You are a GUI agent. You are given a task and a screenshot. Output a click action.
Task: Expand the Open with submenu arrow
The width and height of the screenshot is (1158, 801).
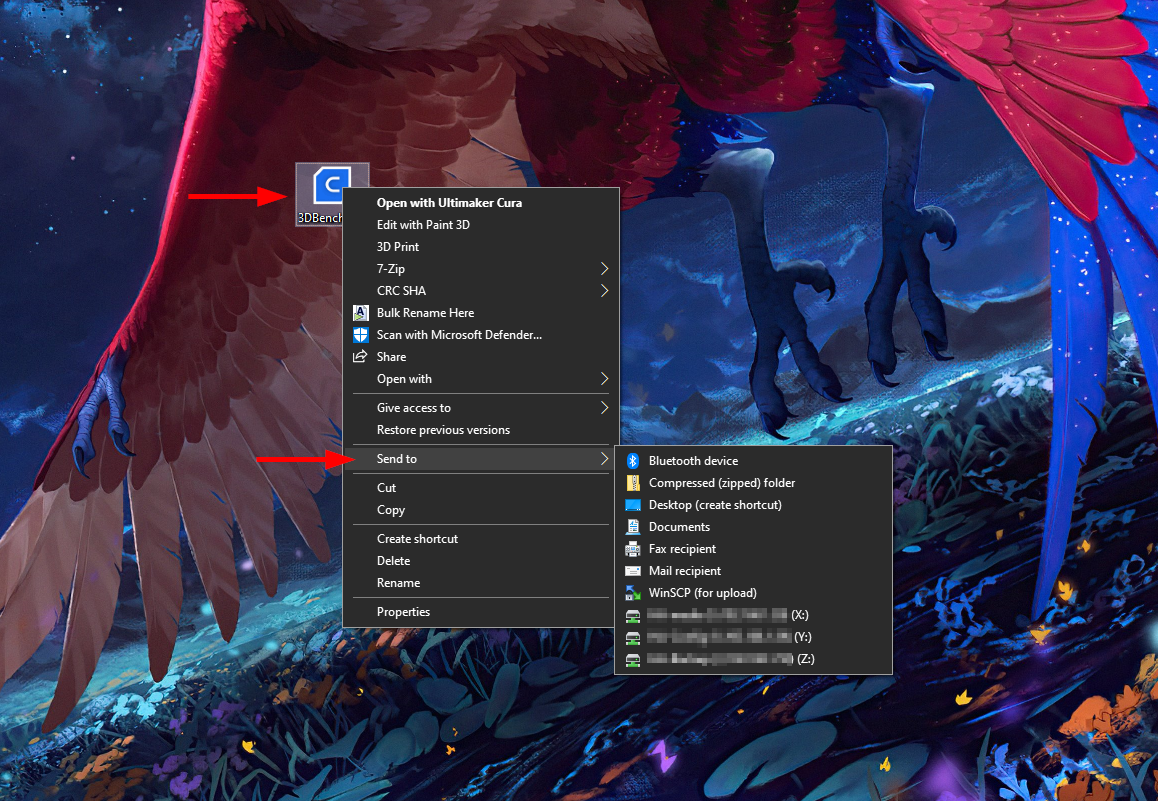[604, 379]
